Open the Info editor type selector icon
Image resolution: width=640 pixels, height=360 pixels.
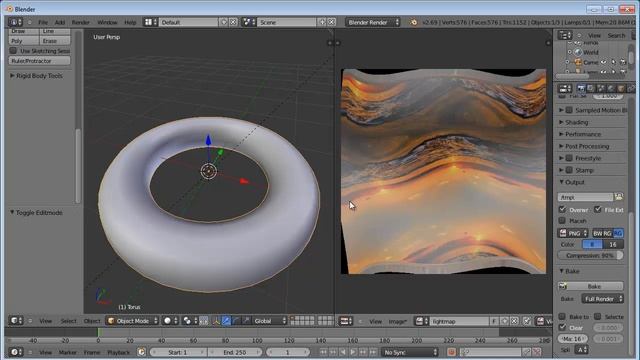coord(15,22)
